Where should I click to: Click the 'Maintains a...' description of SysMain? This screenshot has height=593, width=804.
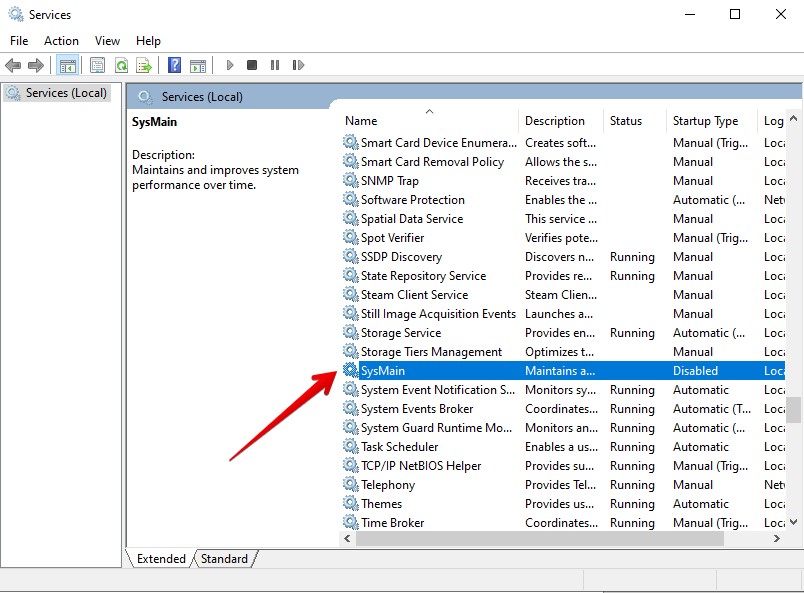pos(560,370)
